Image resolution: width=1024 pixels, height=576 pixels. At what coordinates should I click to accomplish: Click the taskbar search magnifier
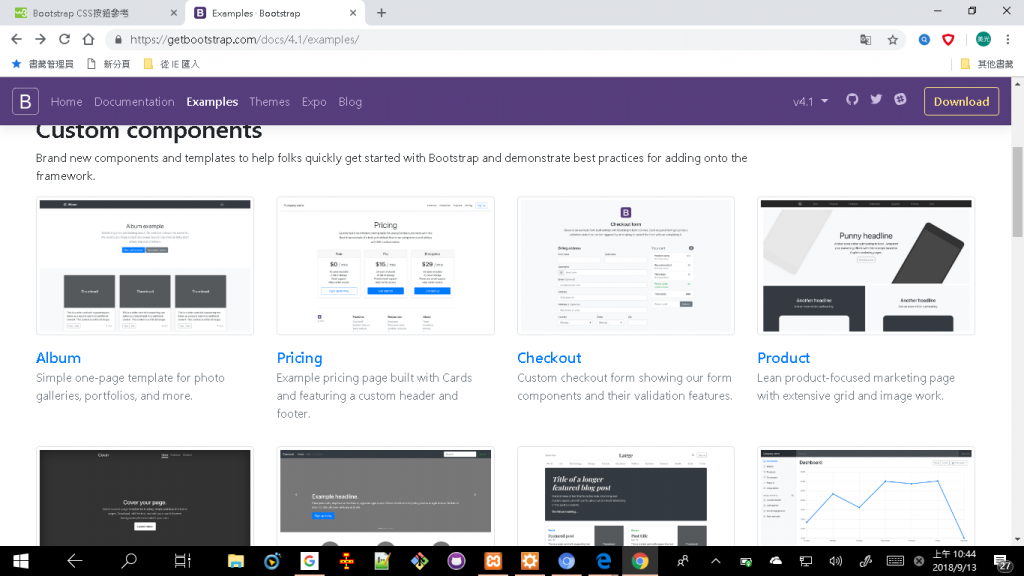[129, 560]
